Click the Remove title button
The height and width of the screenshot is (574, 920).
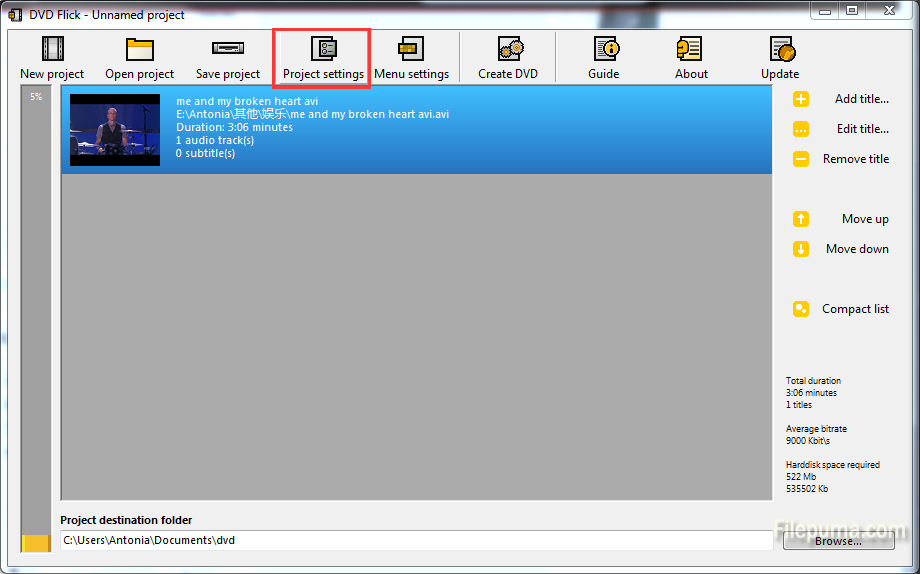(855, 159)
